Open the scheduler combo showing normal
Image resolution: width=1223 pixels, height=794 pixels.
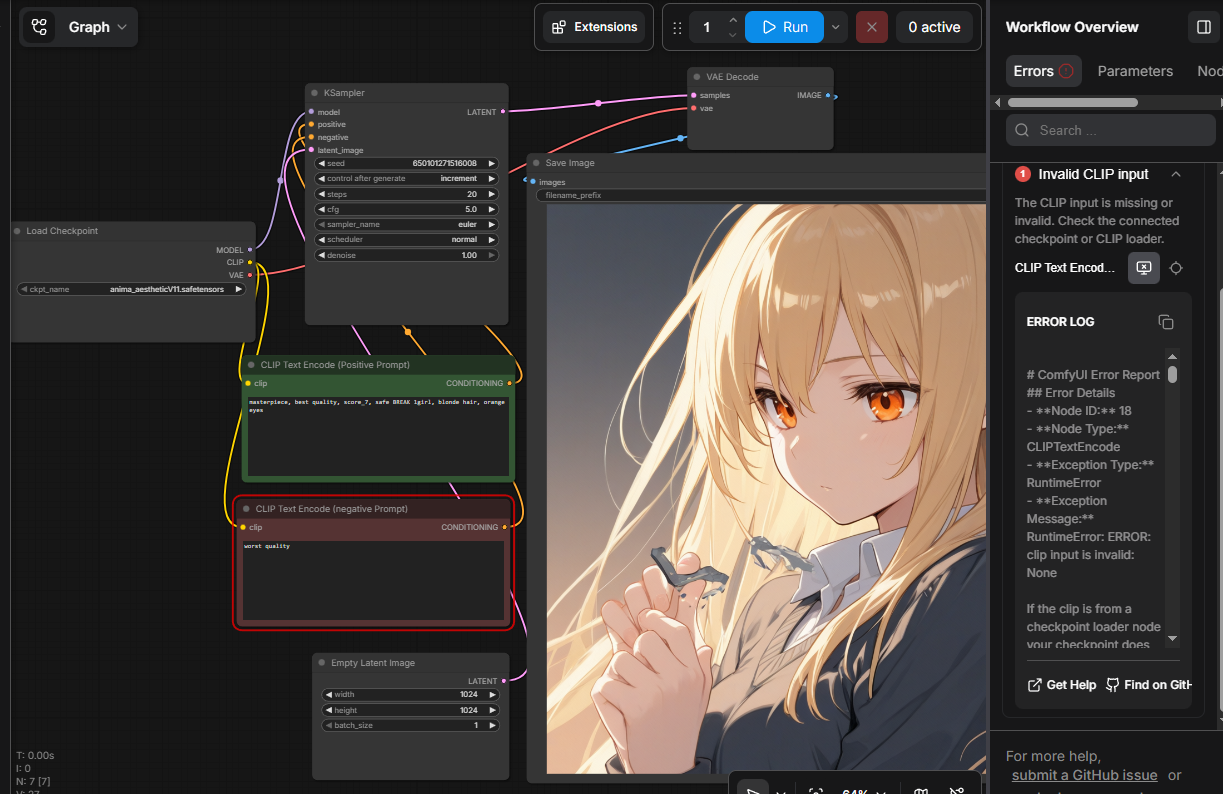click(406, 240)
